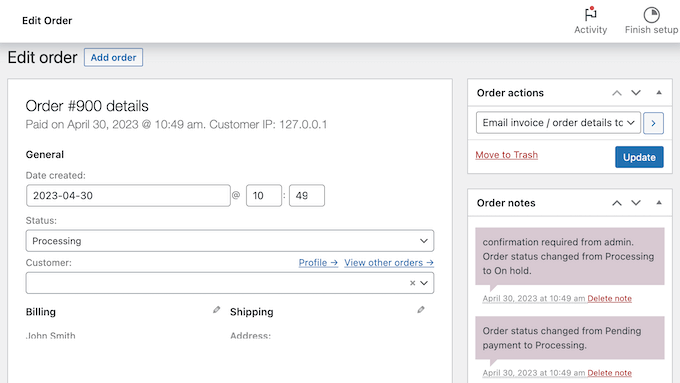Screen dimensions: 680x383
Task: Clear the selected customer with the x icon
Action: (412, 283)
